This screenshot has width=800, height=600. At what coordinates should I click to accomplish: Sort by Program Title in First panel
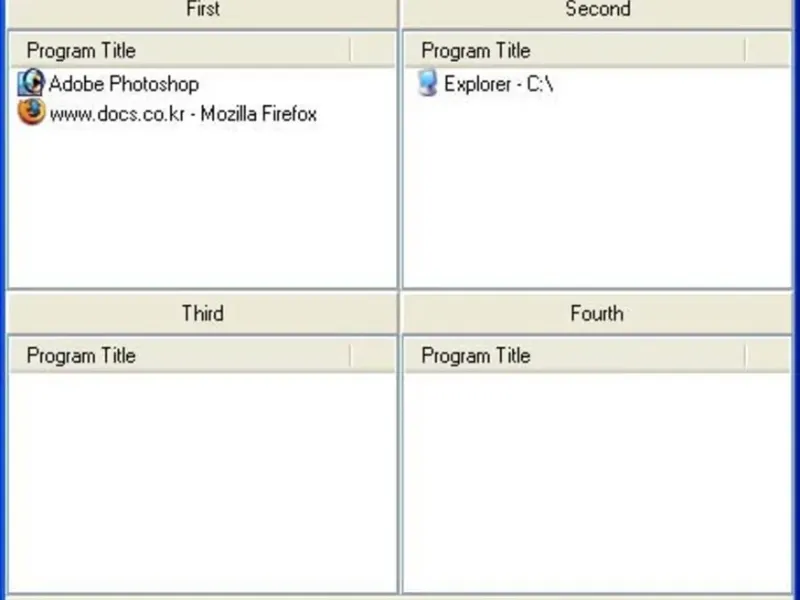point(180,50)
